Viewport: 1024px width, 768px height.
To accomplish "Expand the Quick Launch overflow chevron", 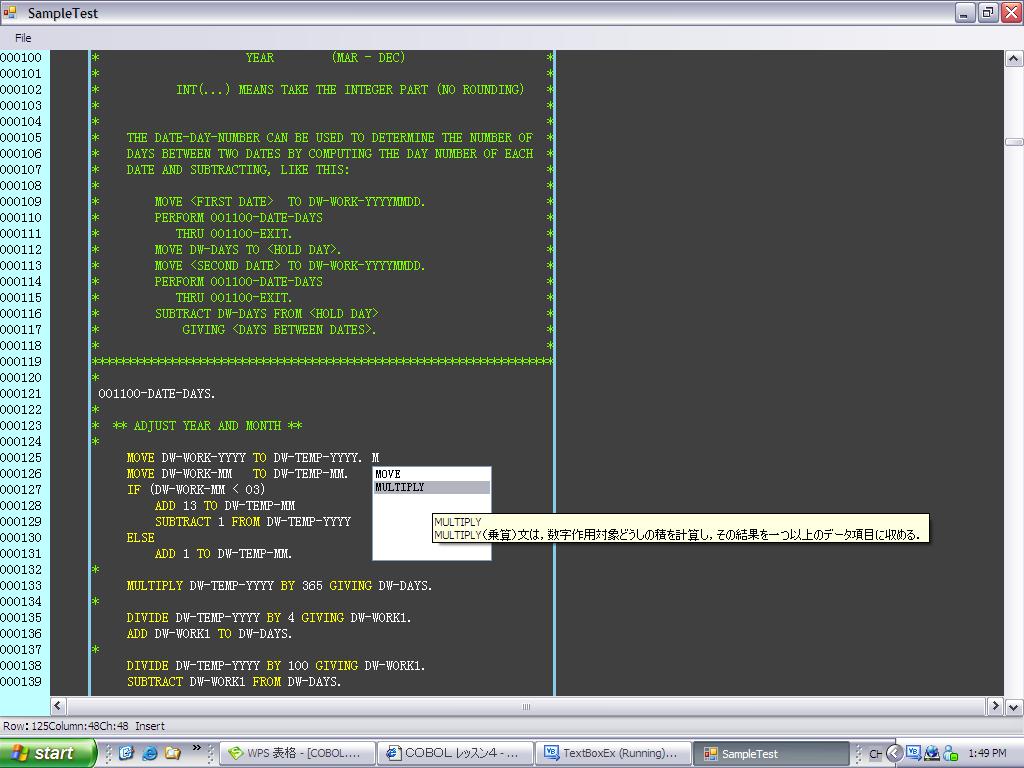I will pos(197,748).
